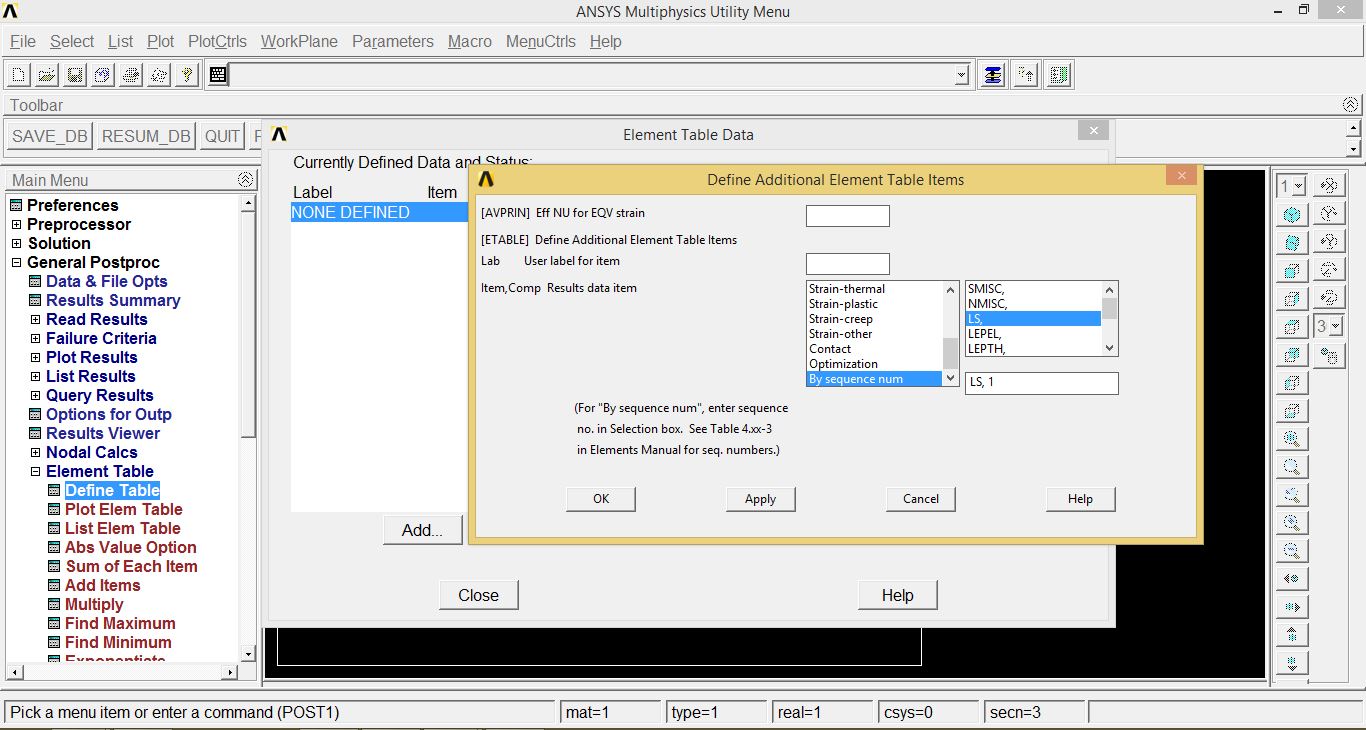Click the keyboard icon beside the command input

(217, 73)
